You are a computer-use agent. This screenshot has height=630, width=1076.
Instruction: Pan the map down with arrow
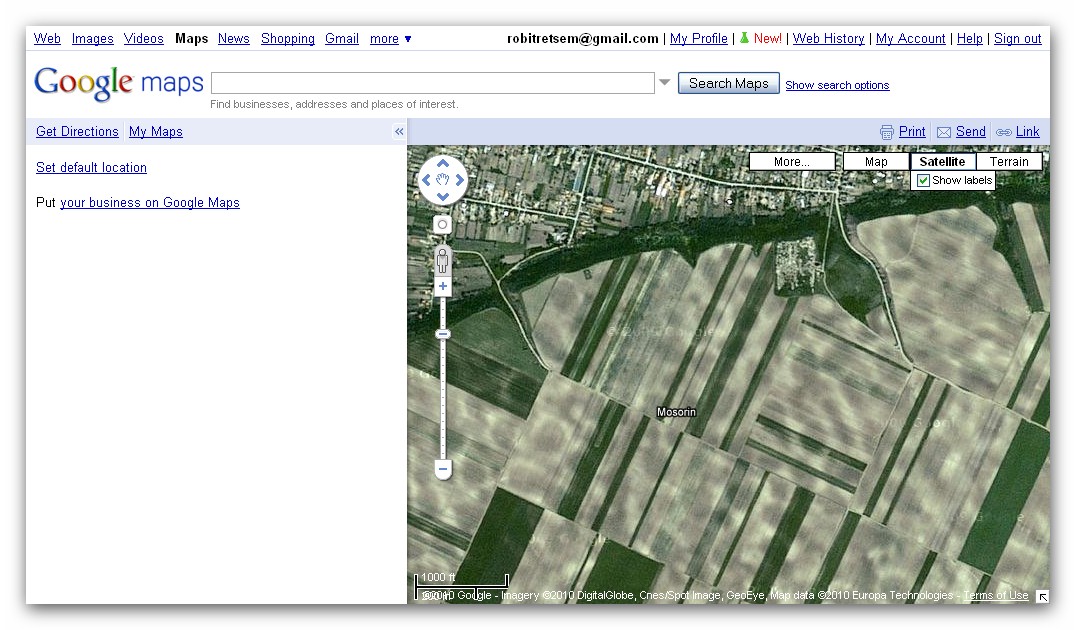443,197
